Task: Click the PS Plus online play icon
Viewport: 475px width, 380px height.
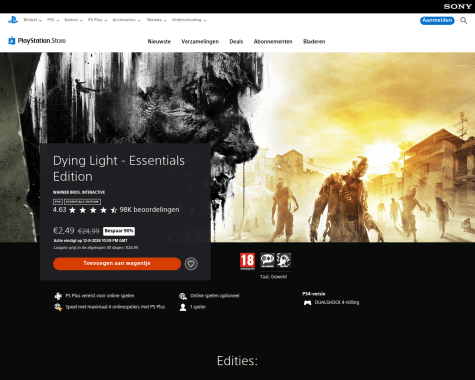Action: [58, 296]
